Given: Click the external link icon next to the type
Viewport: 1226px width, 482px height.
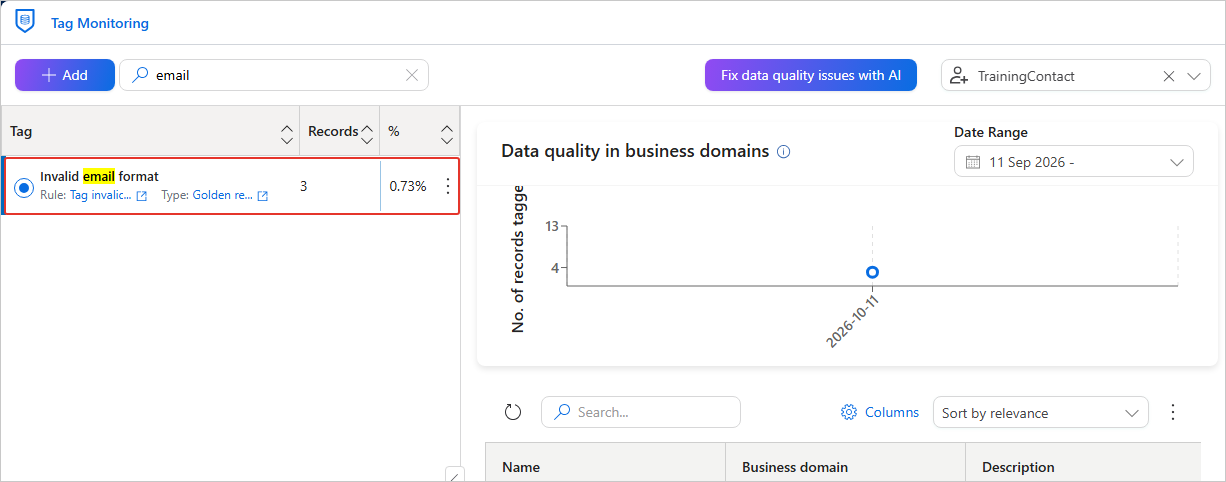Looking at the screenshot, I should [263, 196].
